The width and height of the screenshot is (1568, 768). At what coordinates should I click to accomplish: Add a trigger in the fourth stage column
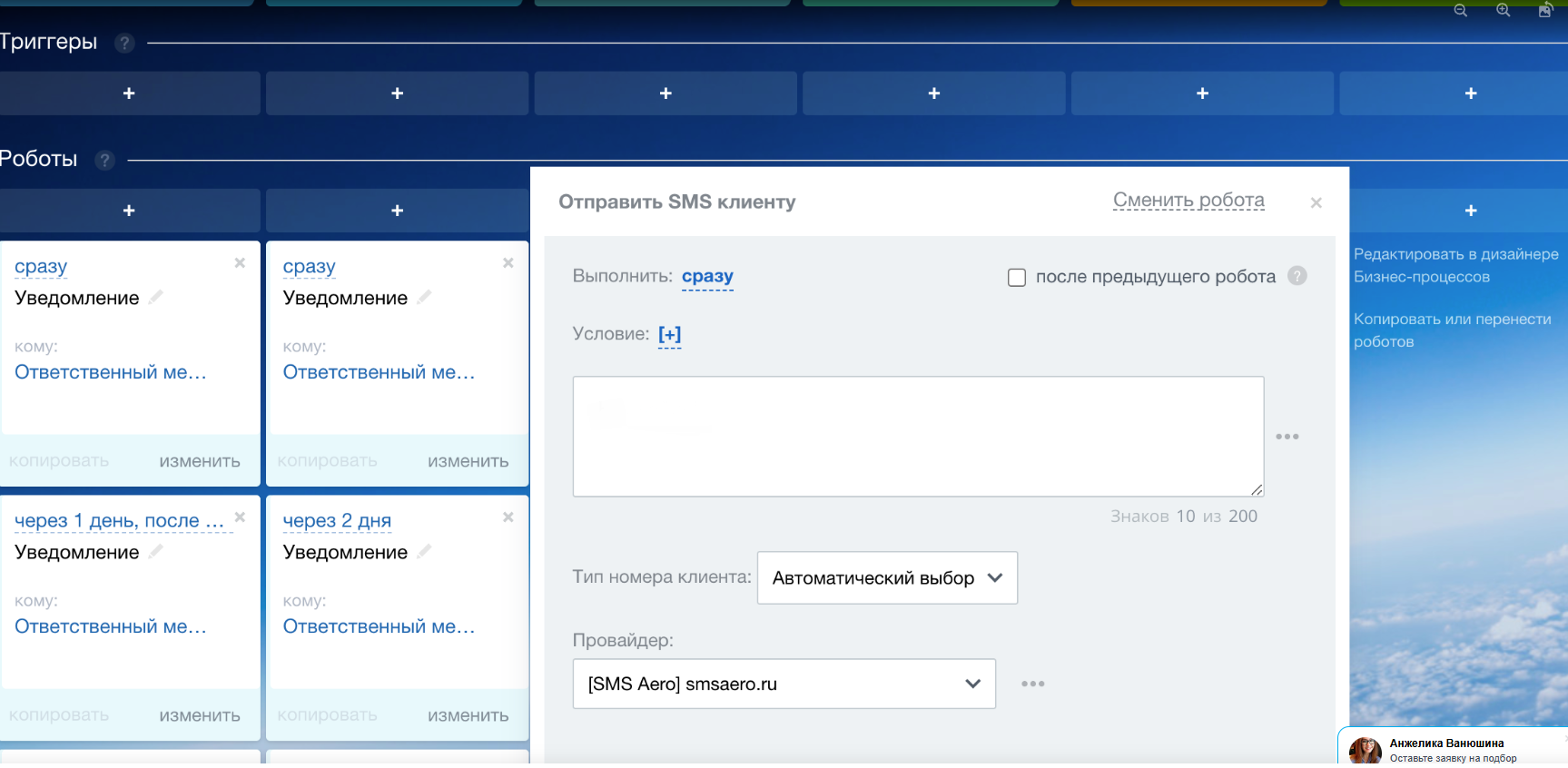pos(934,94)
